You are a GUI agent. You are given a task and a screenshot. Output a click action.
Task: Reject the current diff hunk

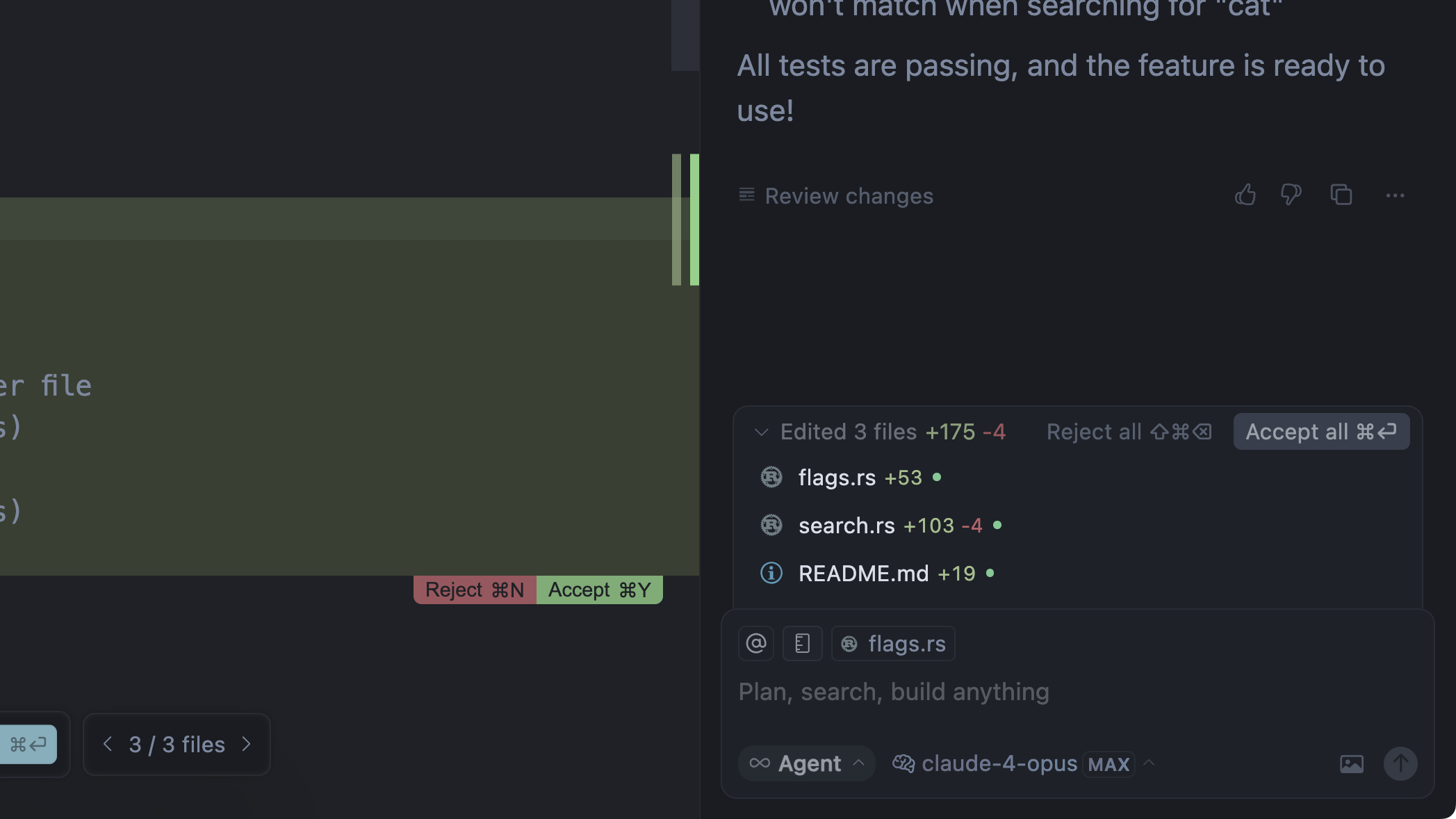coord(475,590)
